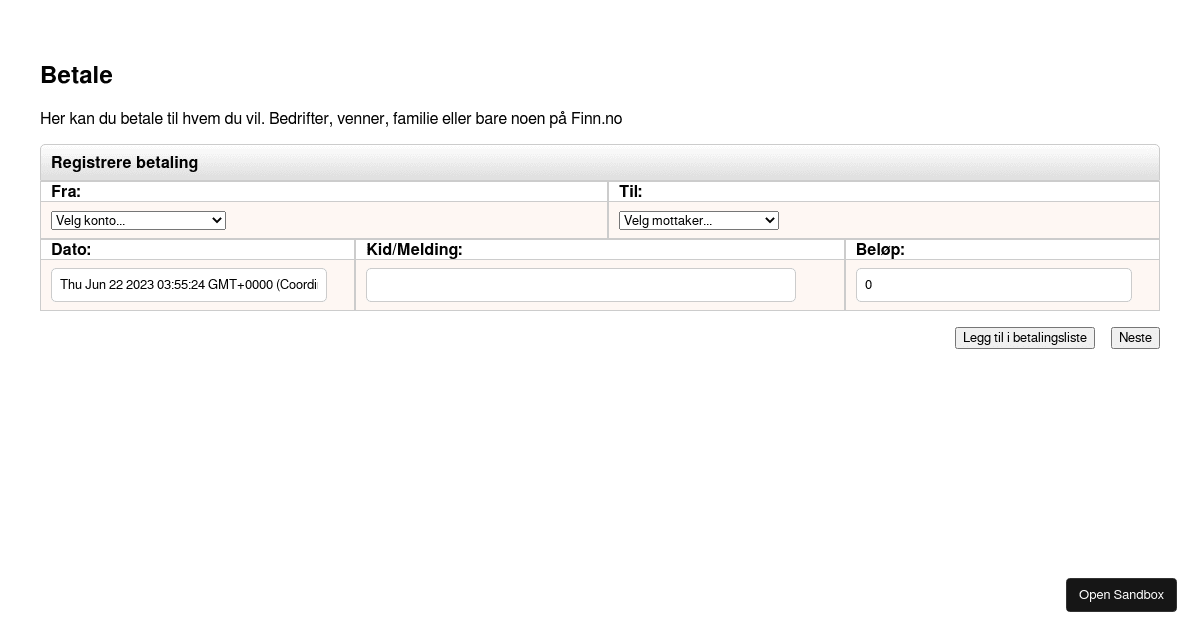Select the Dato input field
The width and height of the screenshot is (1200, 630).
189,285
